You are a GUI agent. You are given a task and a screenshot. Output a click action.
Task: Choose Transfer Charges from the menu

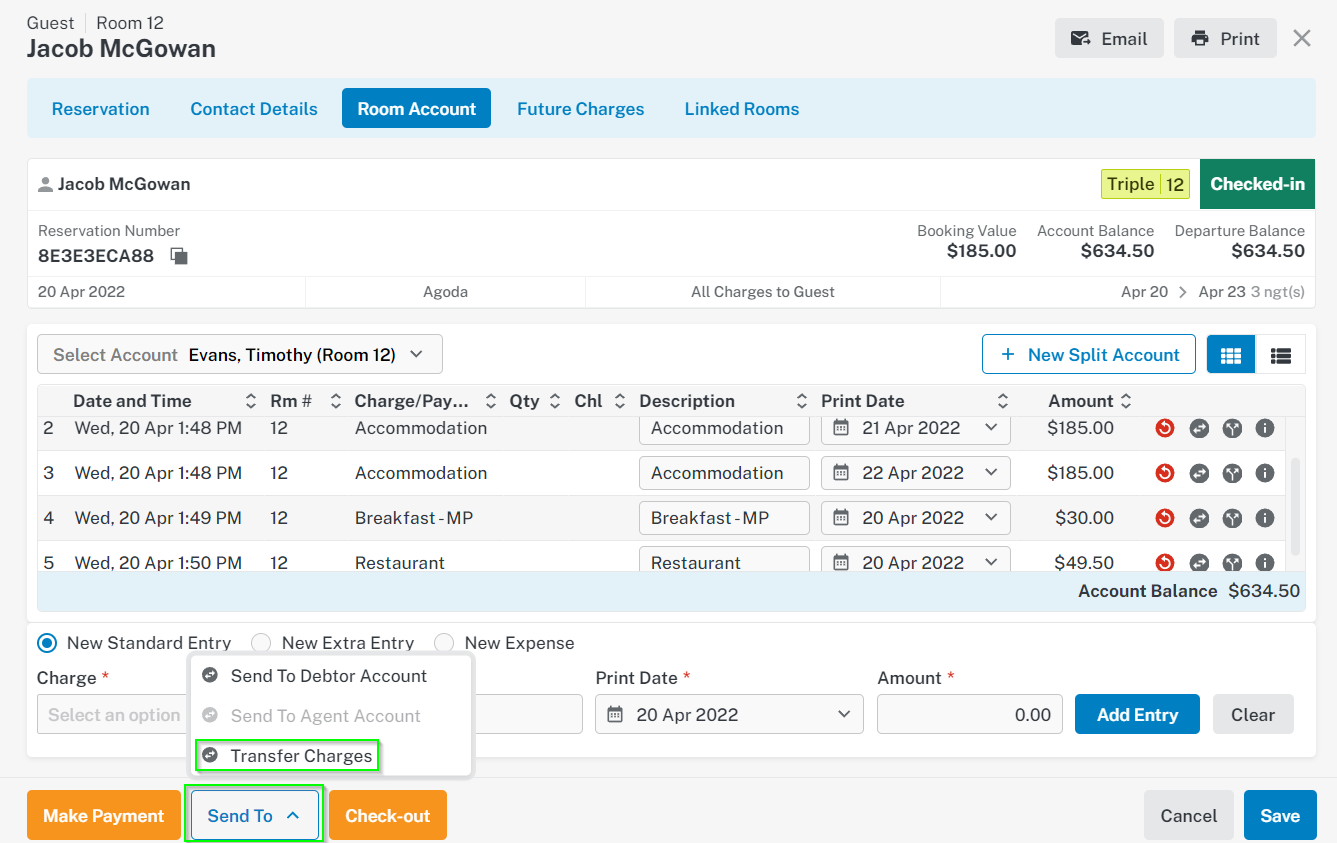[x=288, y=756]
